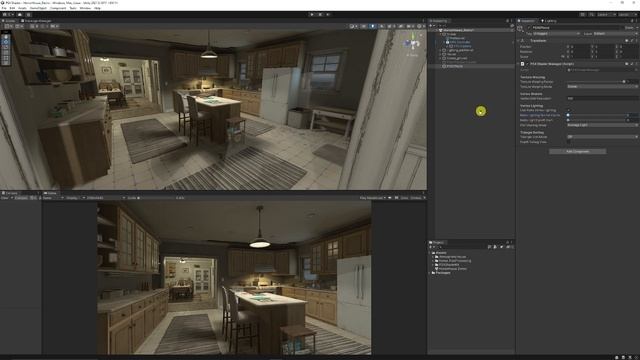Select the View (hand) tool in Scene overlay
Viewport: 640px width, 360px height.
coord(6,37)
